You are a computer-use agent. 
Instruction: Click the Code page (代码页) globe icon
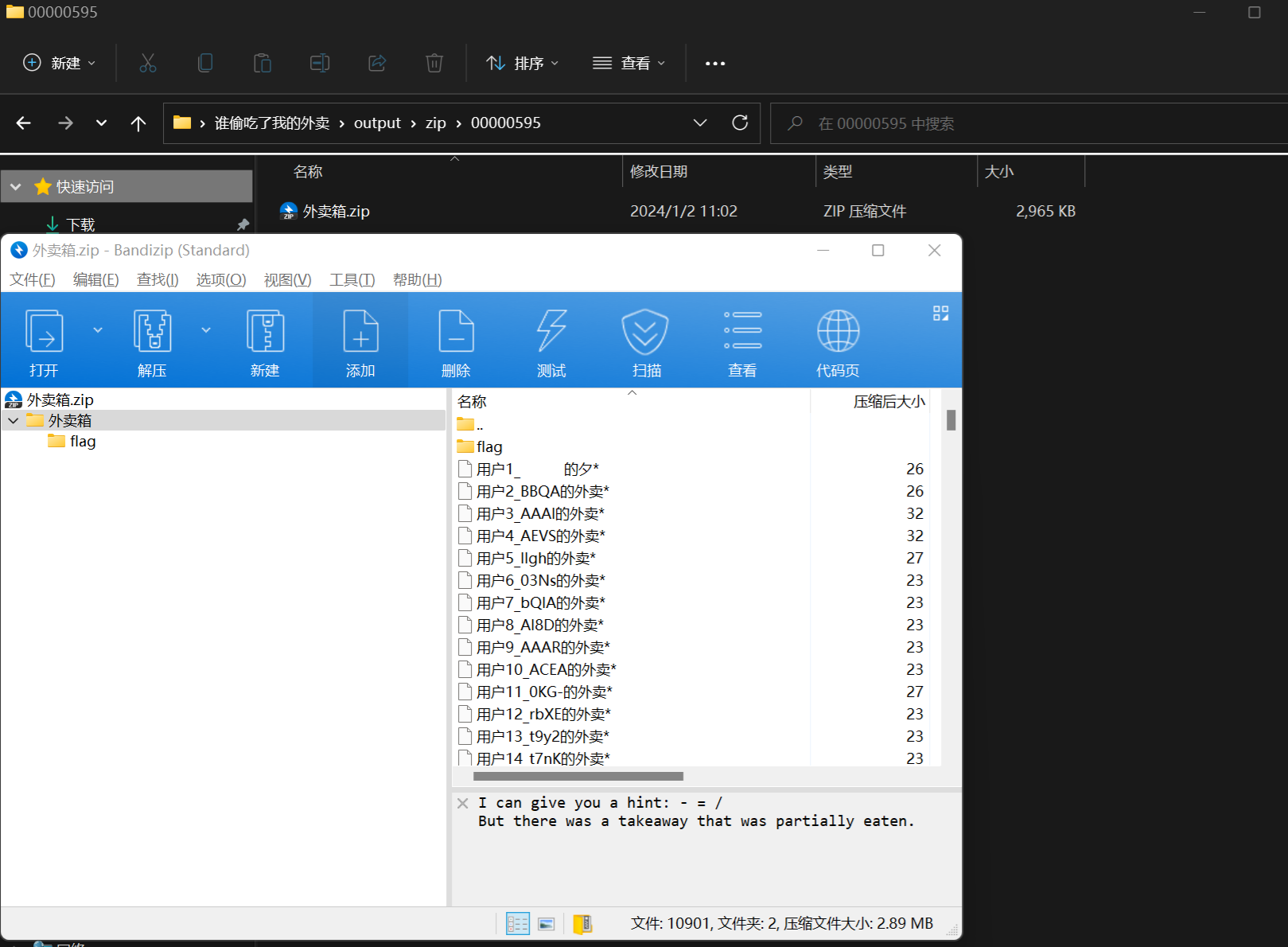point(838,331)
